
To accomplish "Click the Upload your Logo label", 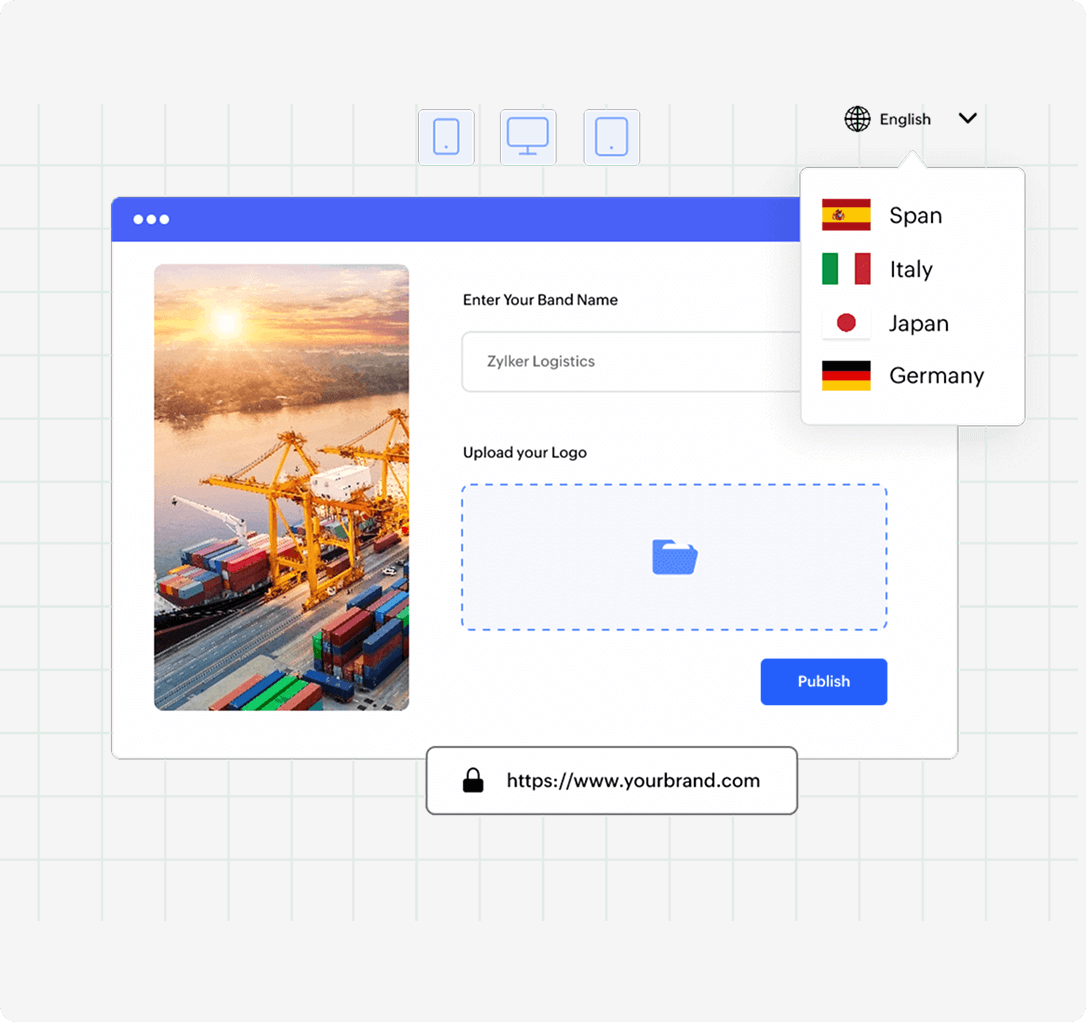I will 525,453.
